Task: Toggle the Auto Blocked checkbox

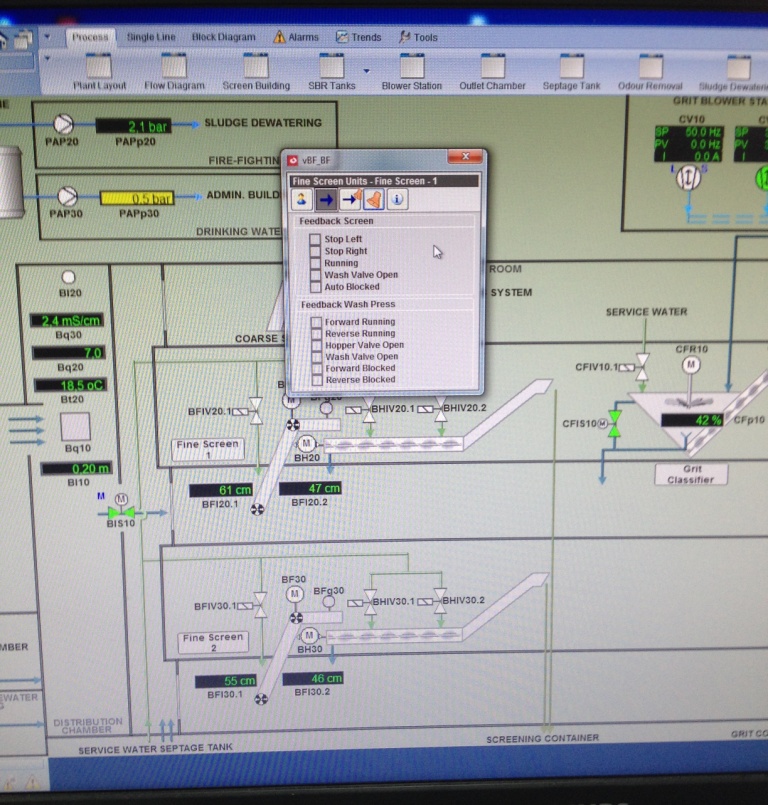Action: coord(315,287)
